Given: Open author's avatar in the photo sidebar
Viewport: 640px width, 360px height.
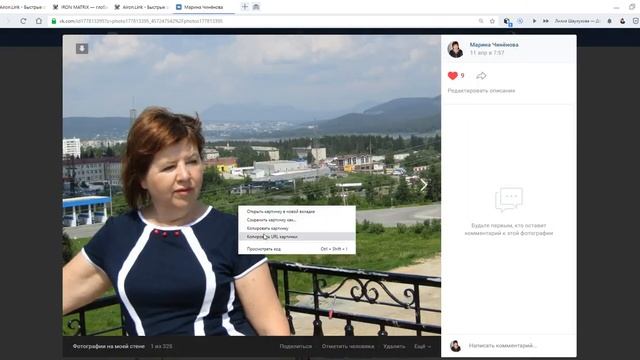Looking at the screenshot, I should click(456, 49).
